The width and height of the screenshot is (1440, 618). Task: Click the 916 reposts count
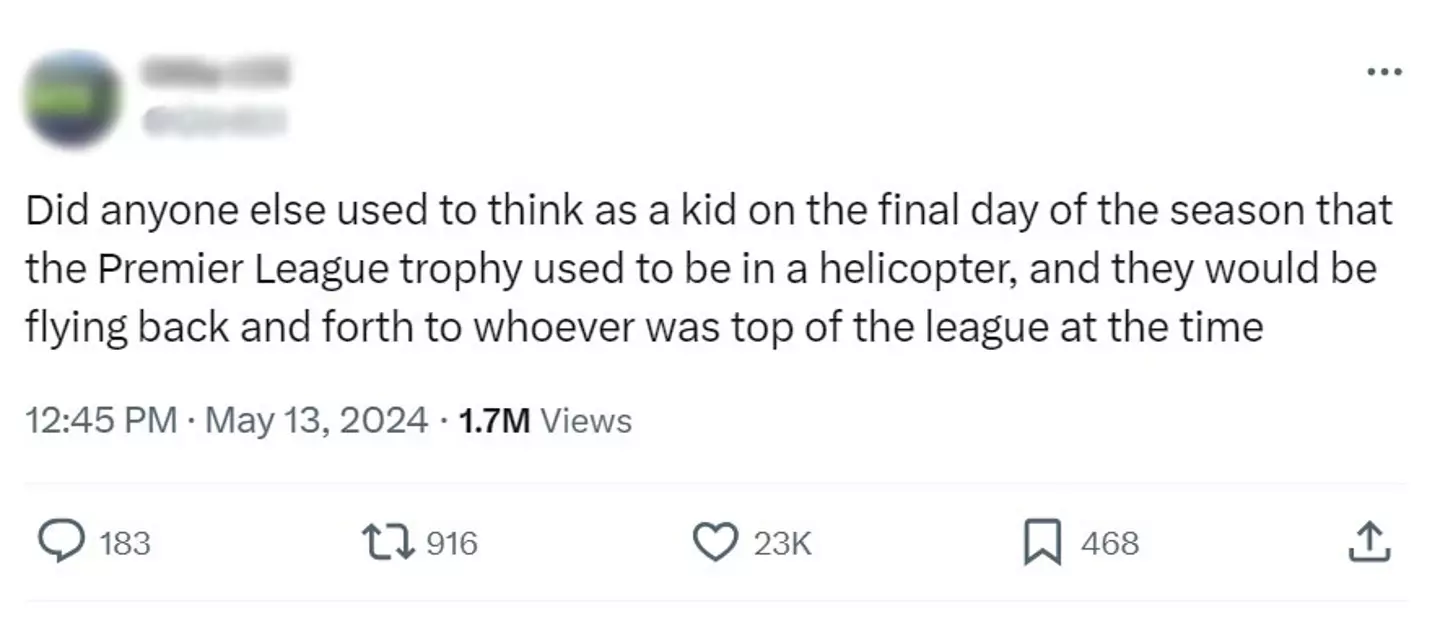[452, 544]
